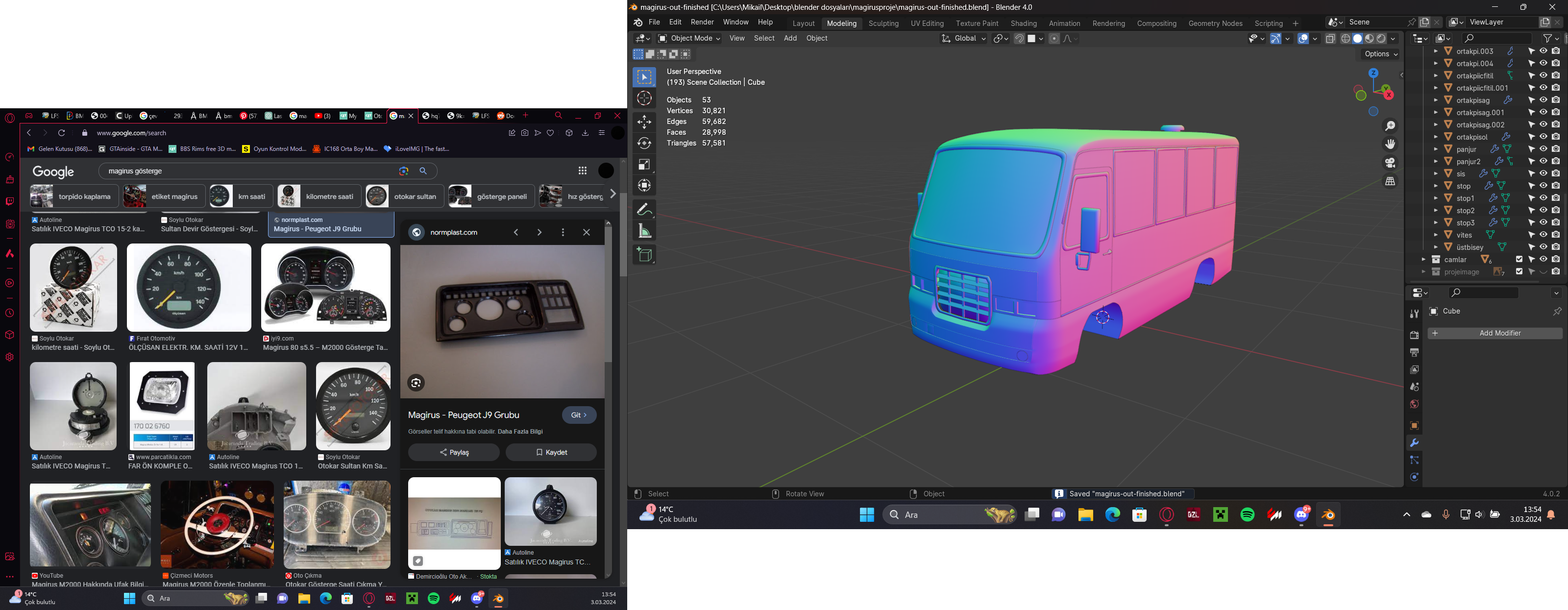Select the Add Cube tool
Image resolution: width=1568 pixels, height=610 pixels.
tap(644, 254)
